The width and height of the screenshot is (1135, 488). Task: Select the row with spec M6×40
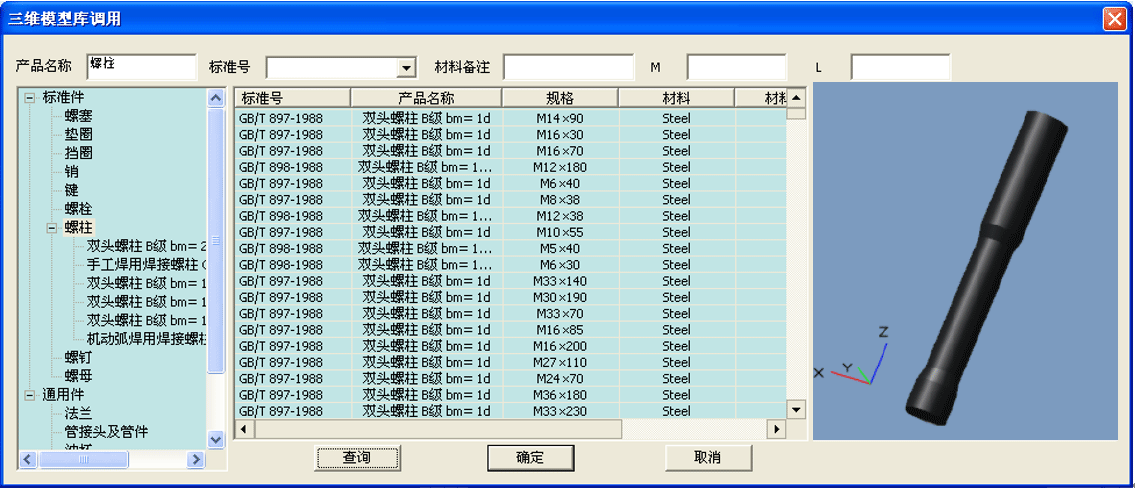point(510,183)
